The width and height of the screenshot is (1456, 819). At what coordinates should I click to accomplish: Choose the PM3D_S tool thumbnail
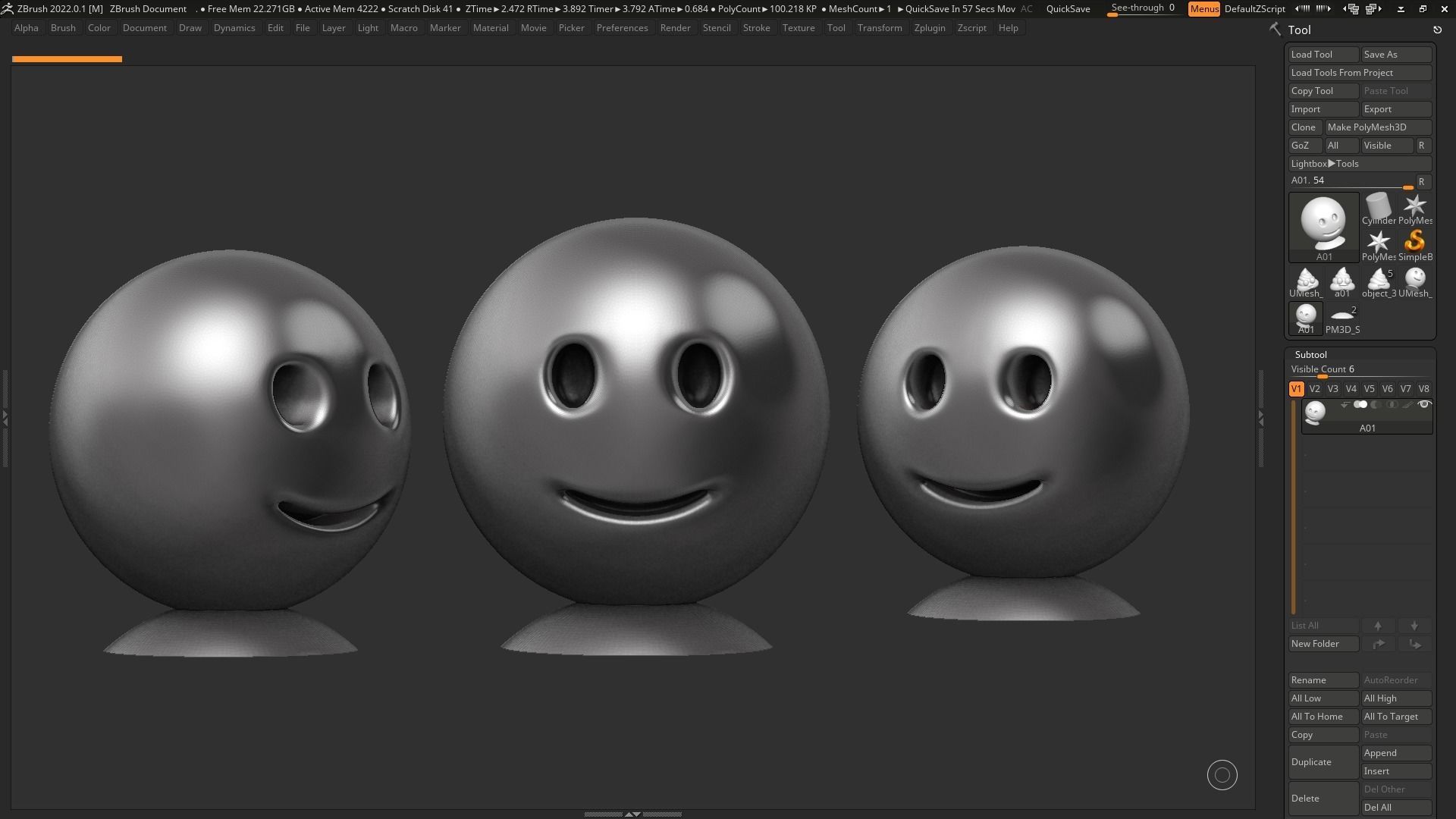pyautogui.click(x=1342, y=318)
